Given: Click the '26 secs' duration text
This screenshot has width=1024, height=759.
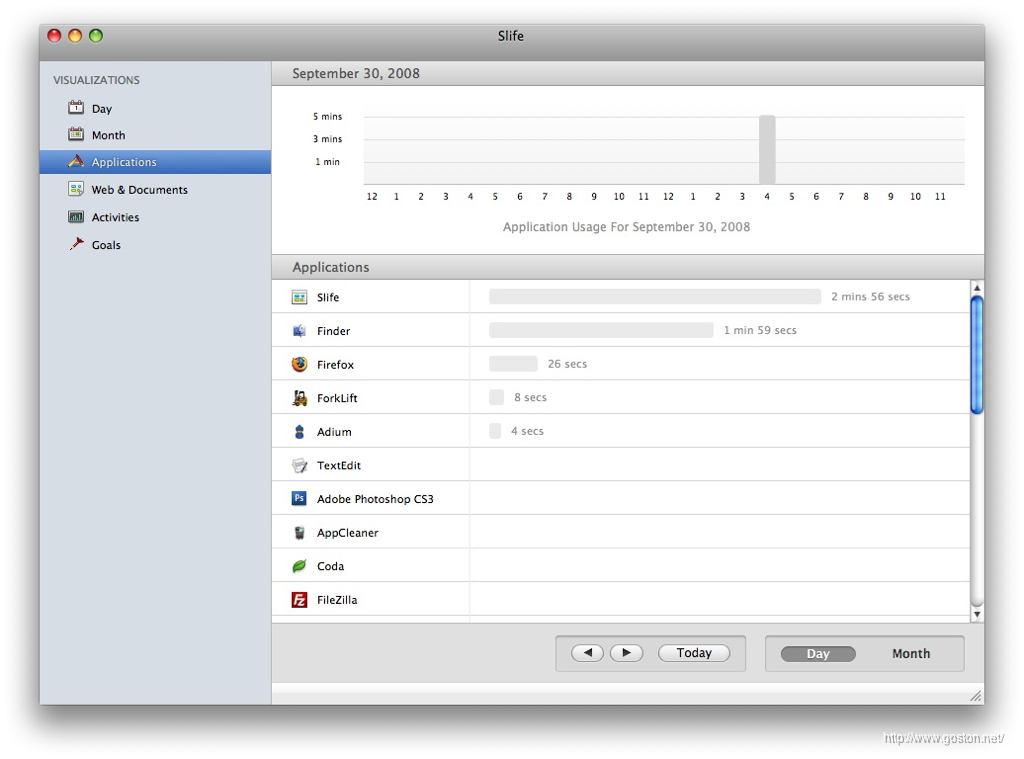Looking at the screenshot, I should pyautogui.click(x=567, y=364).
